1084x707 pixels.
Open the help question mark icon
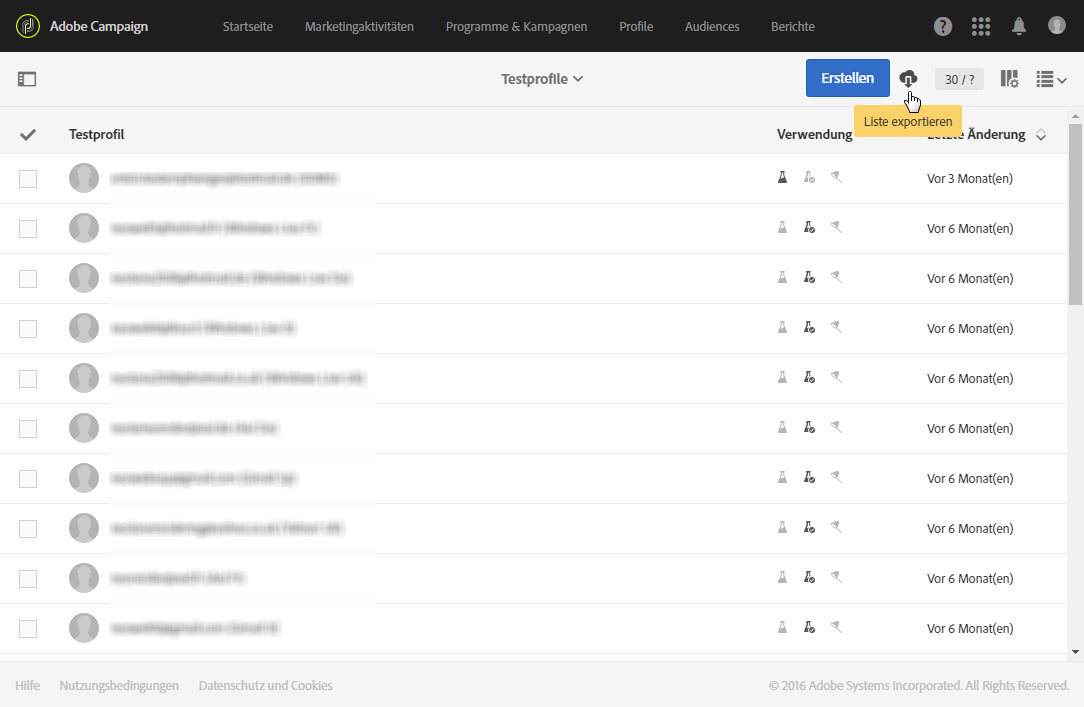(x=942, y=26)
